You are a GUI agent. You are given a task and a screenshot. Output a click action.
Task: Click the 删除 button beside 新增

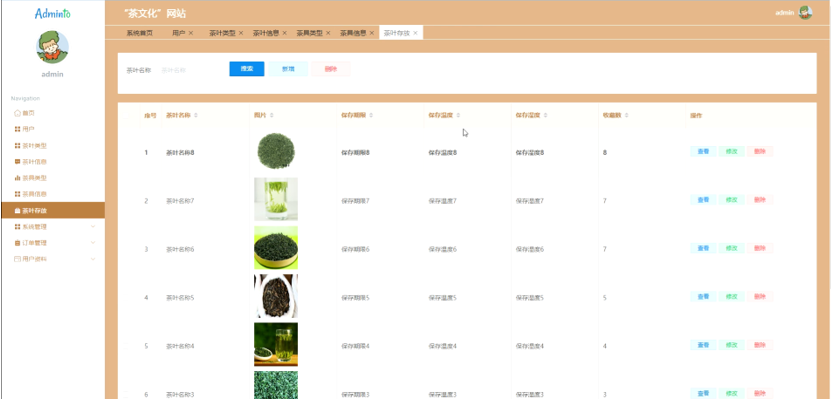(331, 69)
